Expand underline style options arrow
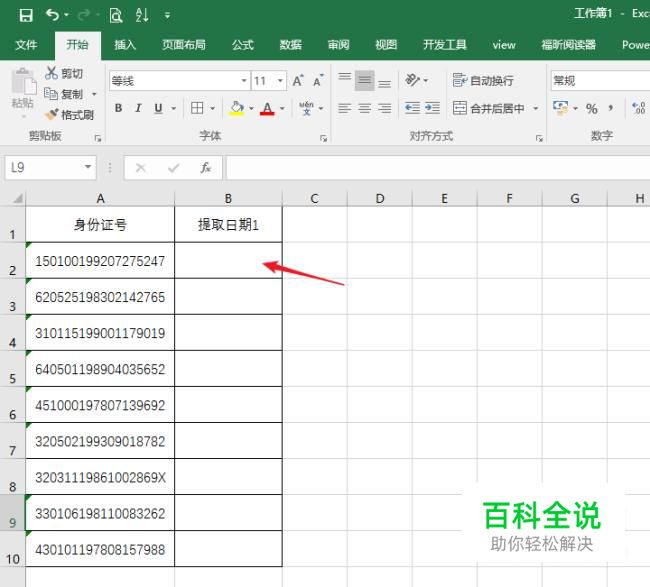The image size is (650, 587). tap(174, 108)
